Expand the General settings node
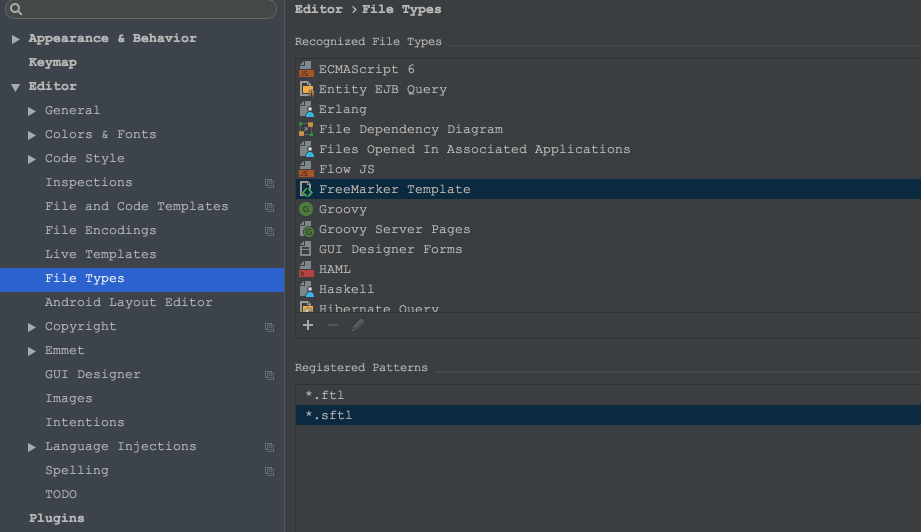The width and height of the screenshot is (921, 532). click(32, 111)
